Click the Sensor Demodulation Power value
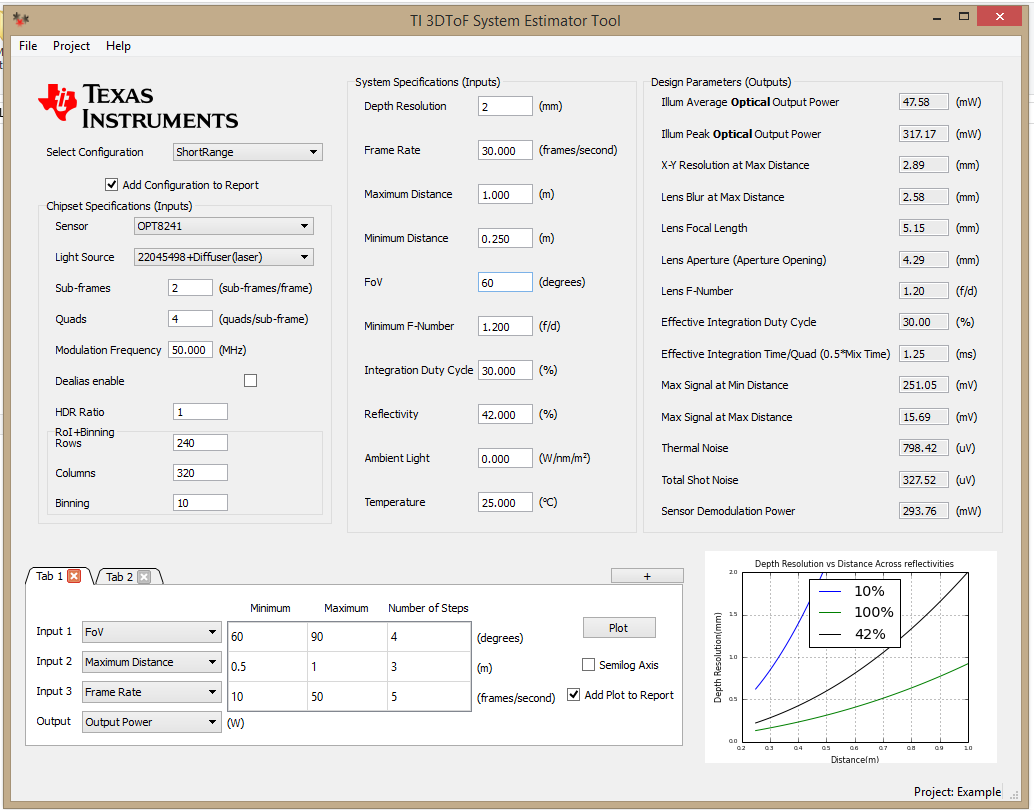Viewport: 1034px width, 810px height. coord(923,511)
